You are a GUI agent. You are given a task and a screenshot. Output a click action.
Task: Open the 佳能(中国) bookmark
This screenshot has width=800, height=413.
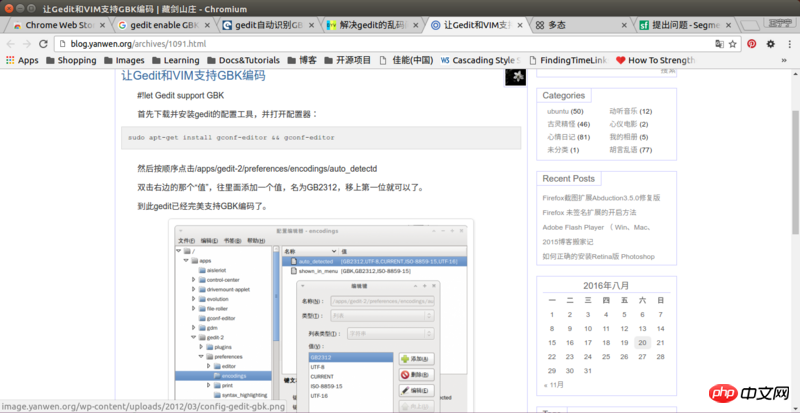coord(406,60)
